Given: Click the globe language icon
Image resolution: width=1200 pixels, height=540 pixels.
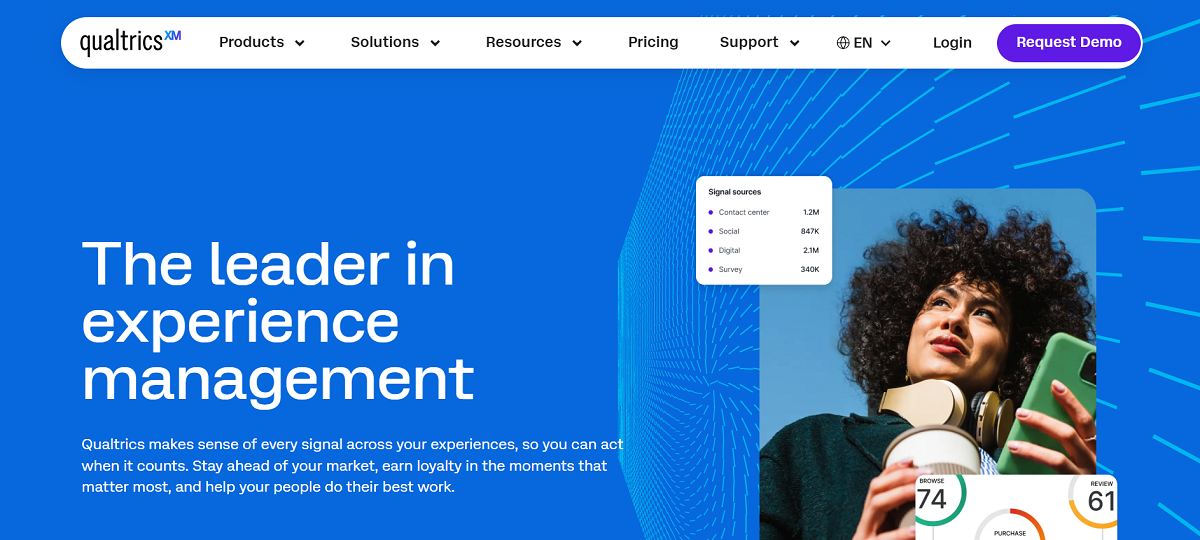Looking at the screenshot, I should point(843,43).
